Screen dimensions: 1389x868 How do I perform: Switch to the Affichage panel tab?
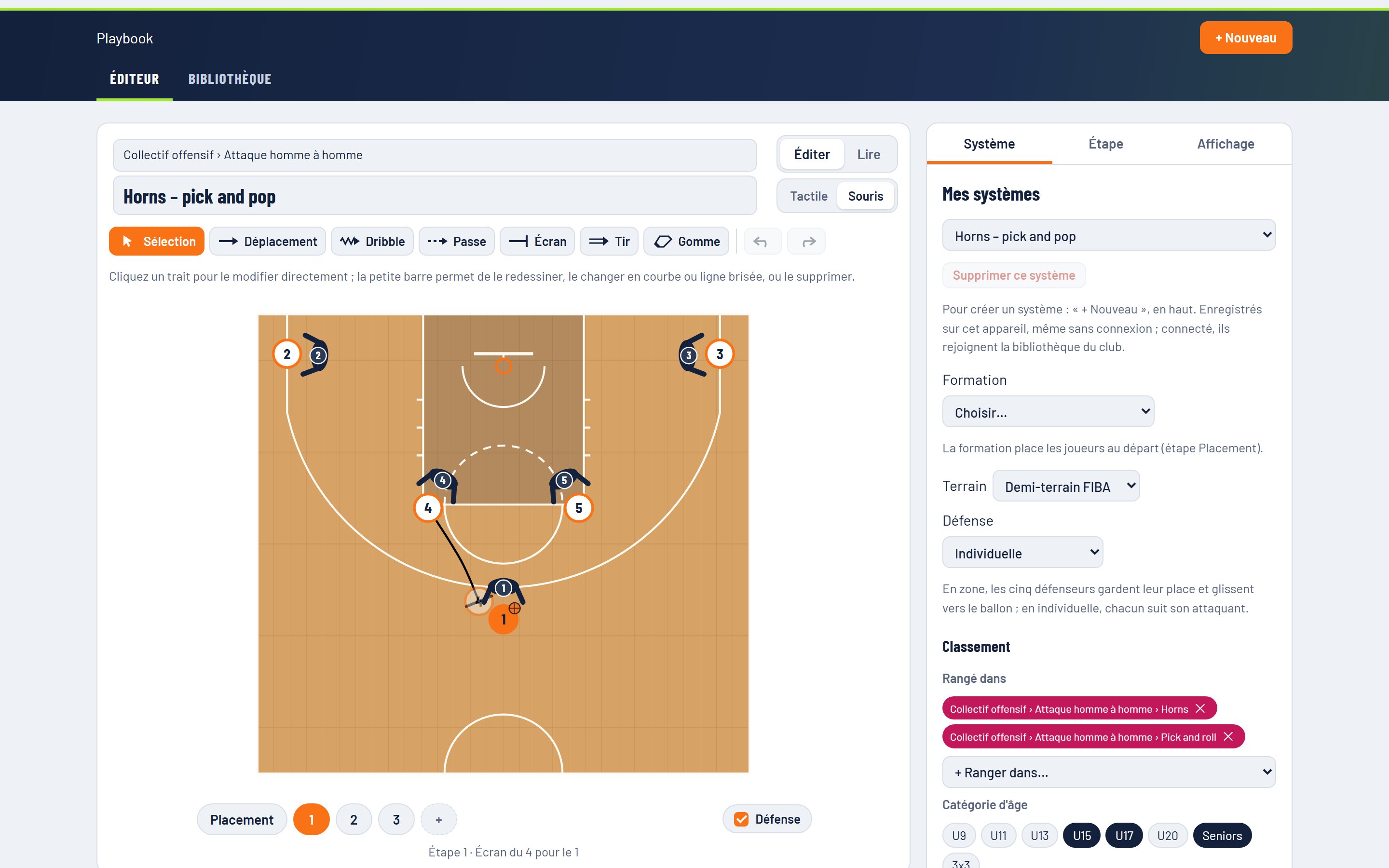(1226, 144)
